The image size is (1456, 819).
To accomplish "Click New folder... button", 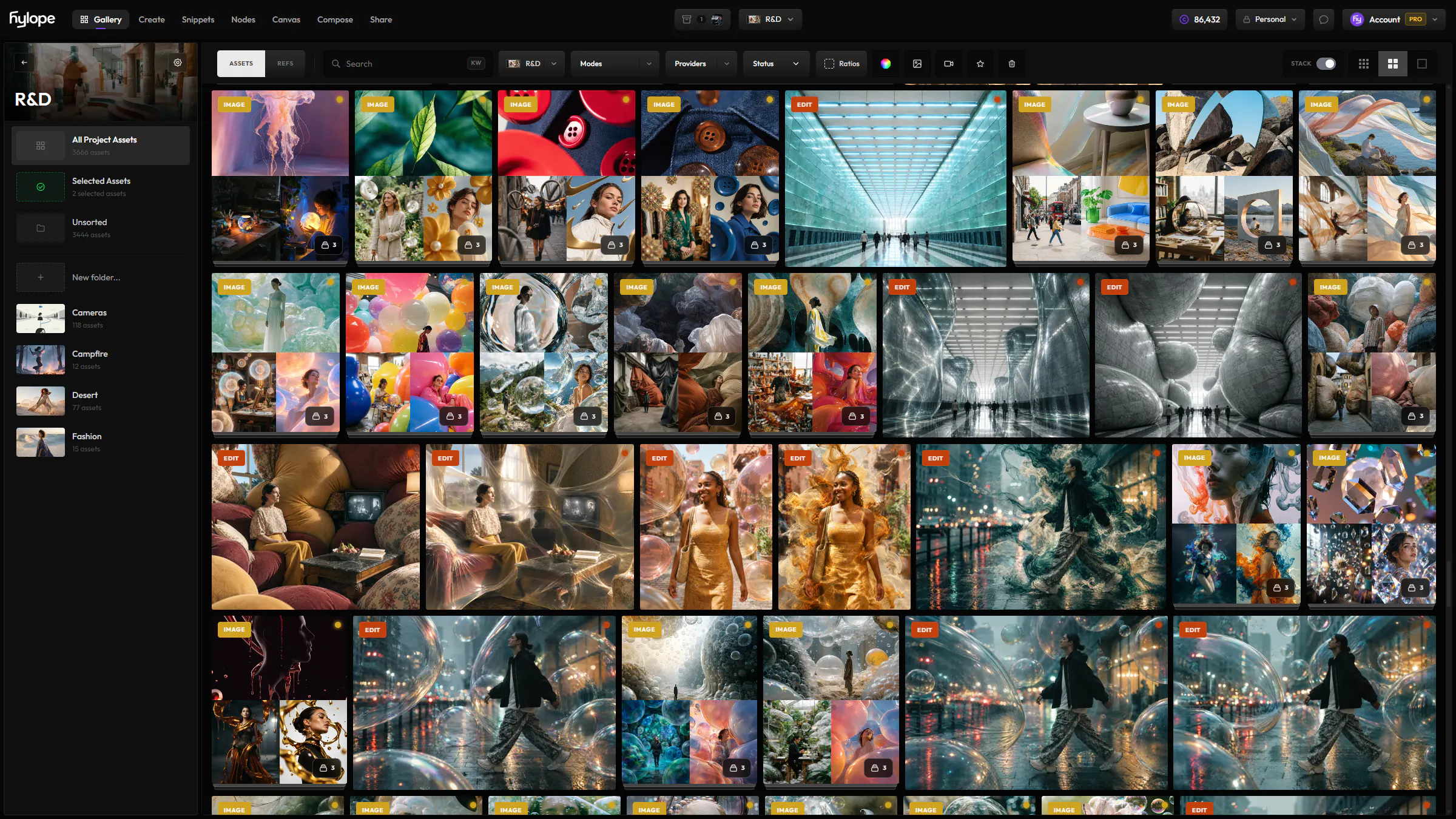I will tap(101, 277).
